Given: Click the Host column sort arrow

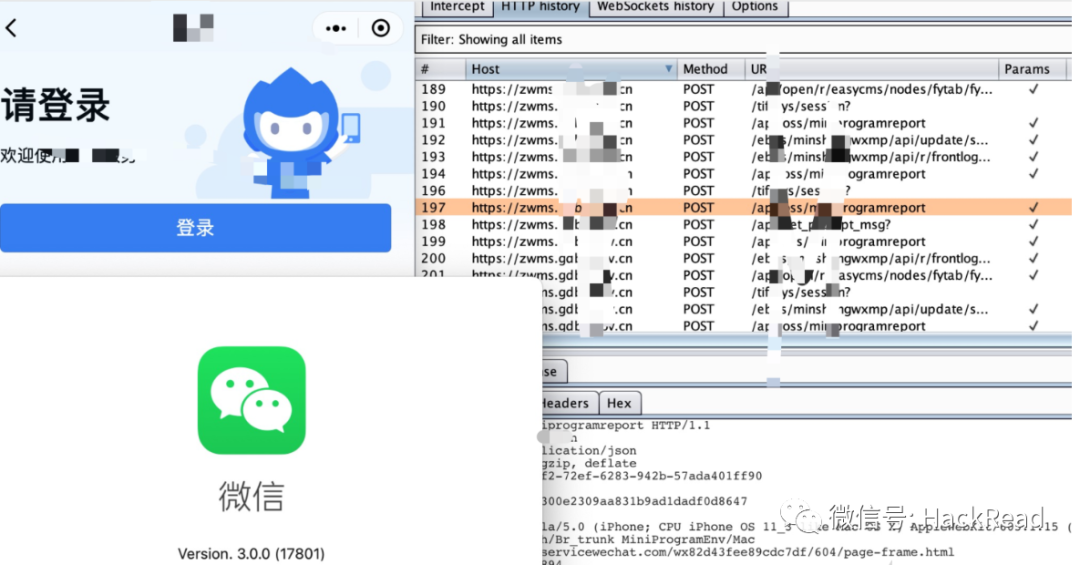Looking at the screenshot, I should point(668,69).
